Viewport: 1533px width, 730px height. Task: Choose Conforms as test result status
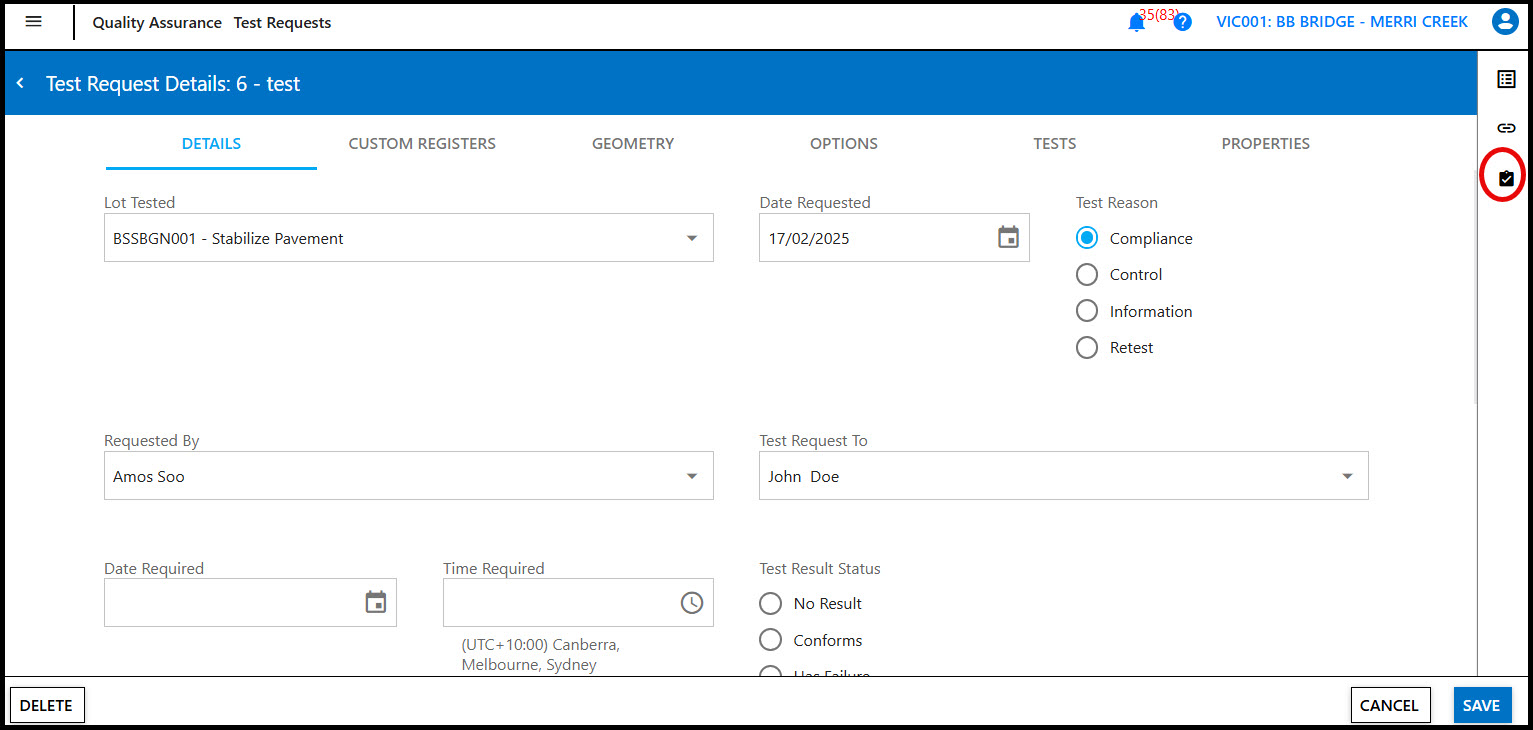(770, 640)
